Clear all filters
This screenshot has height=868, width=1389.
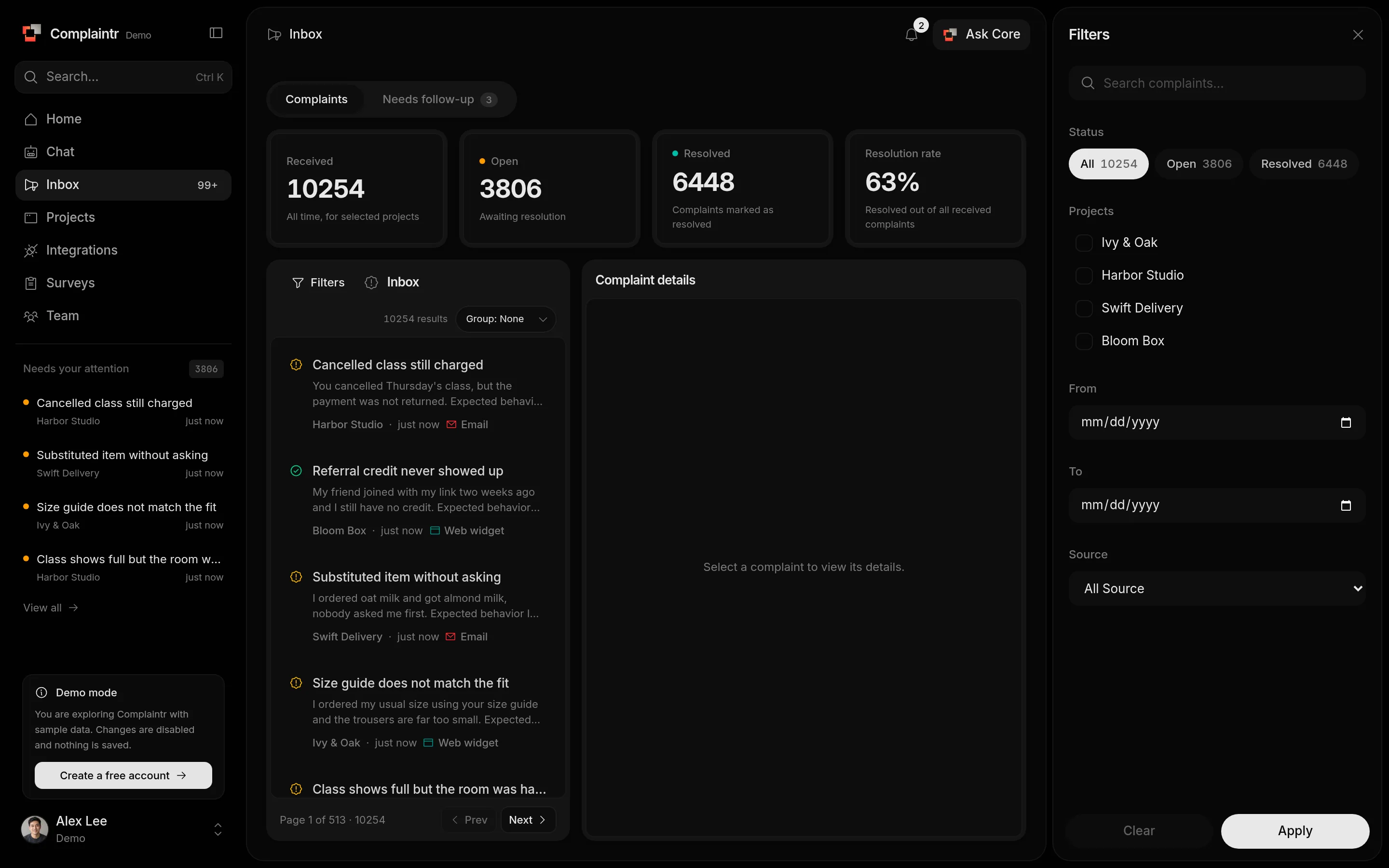[x=1138, y=831]
